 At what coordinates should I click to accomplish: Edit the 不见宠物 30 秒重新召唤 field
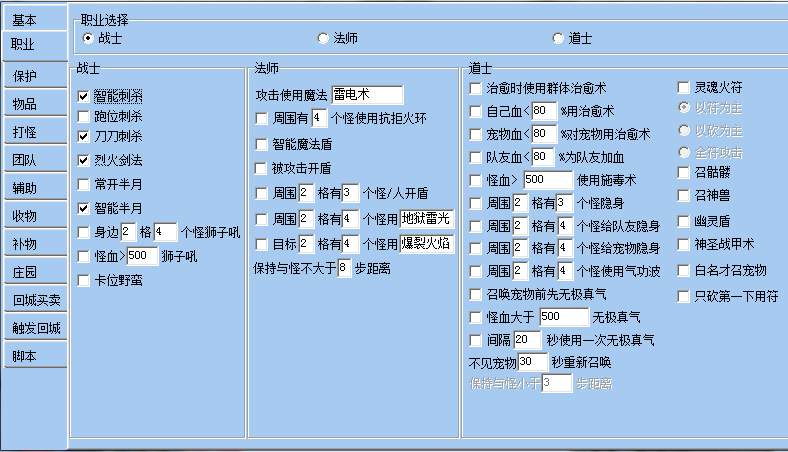(533, 362)
